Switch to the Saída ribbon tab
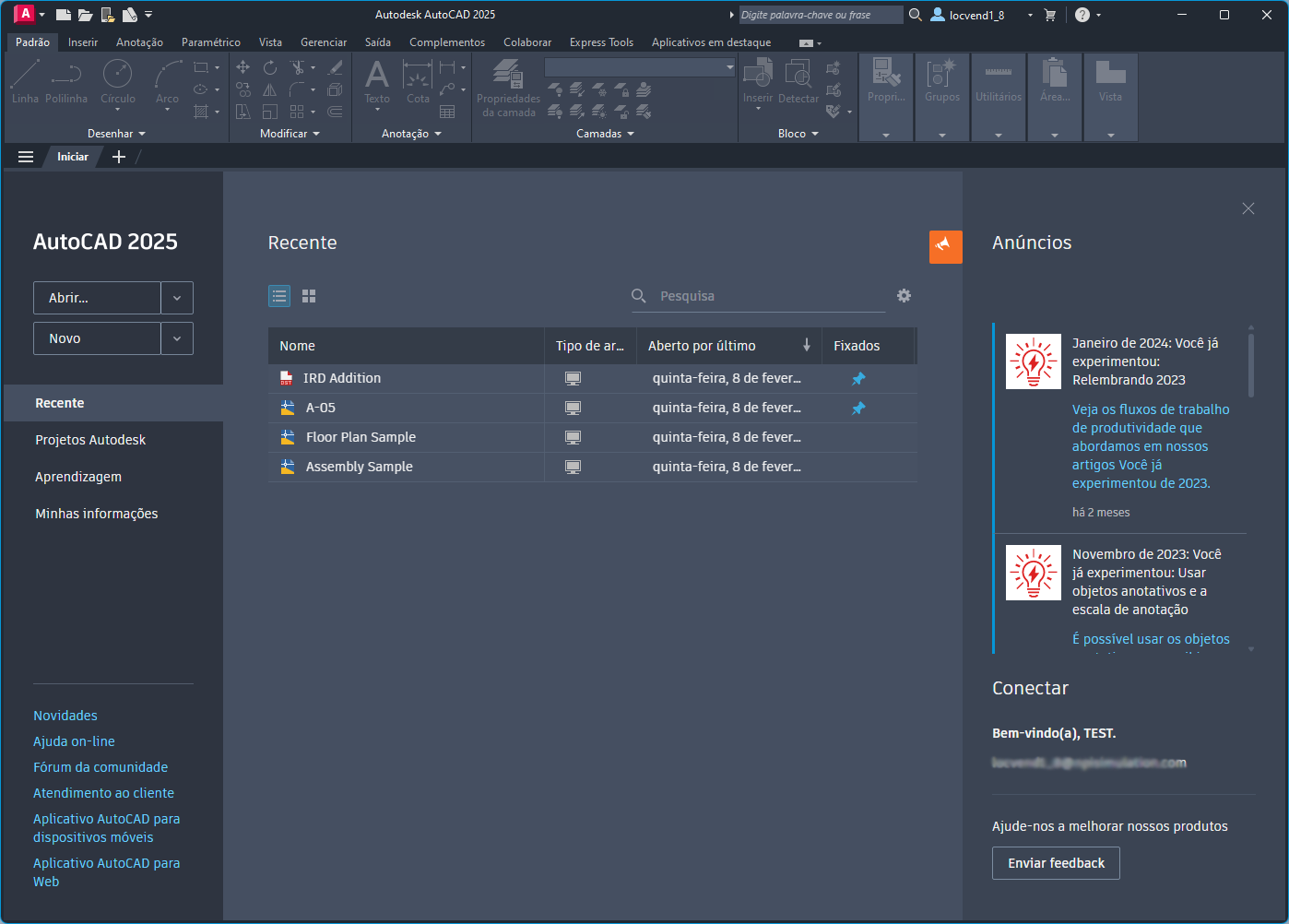This screenshot has height=924, width=1289. coord(378,42)
